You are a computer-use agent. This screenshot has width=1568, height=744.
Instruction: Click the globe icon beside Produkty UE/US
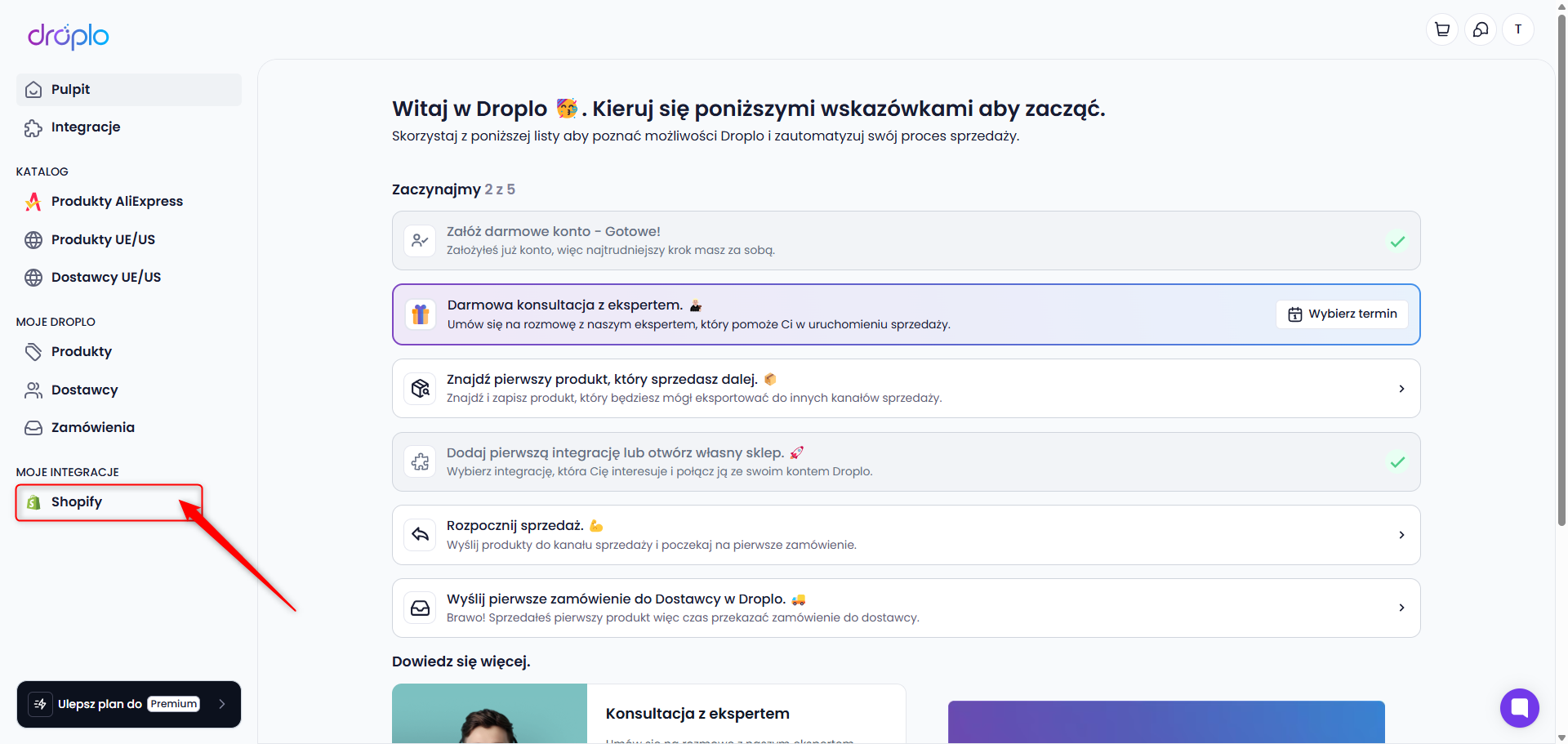click(x=33, y=240)
